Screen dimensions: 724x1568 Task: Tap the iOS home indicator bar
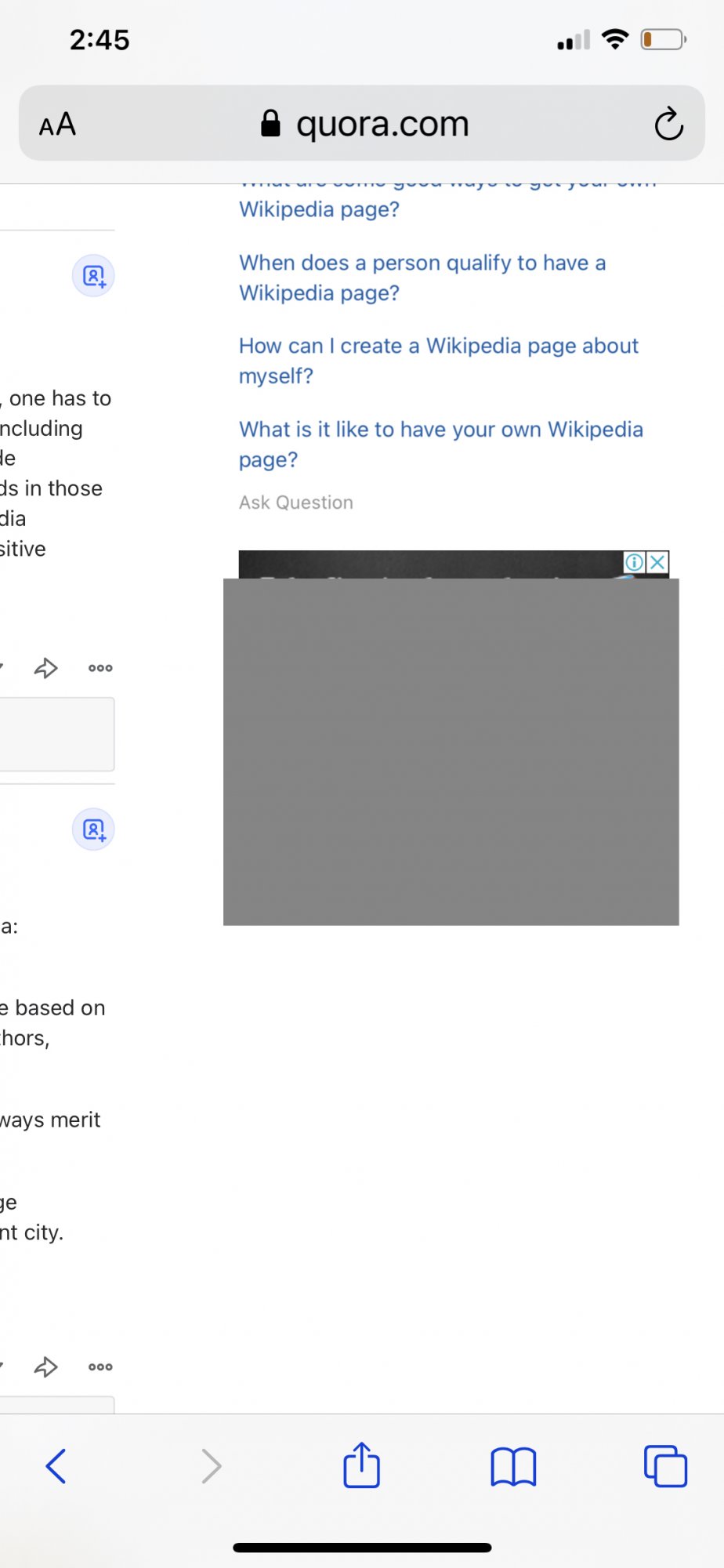pyautogui.click(x=362, y=1548)
